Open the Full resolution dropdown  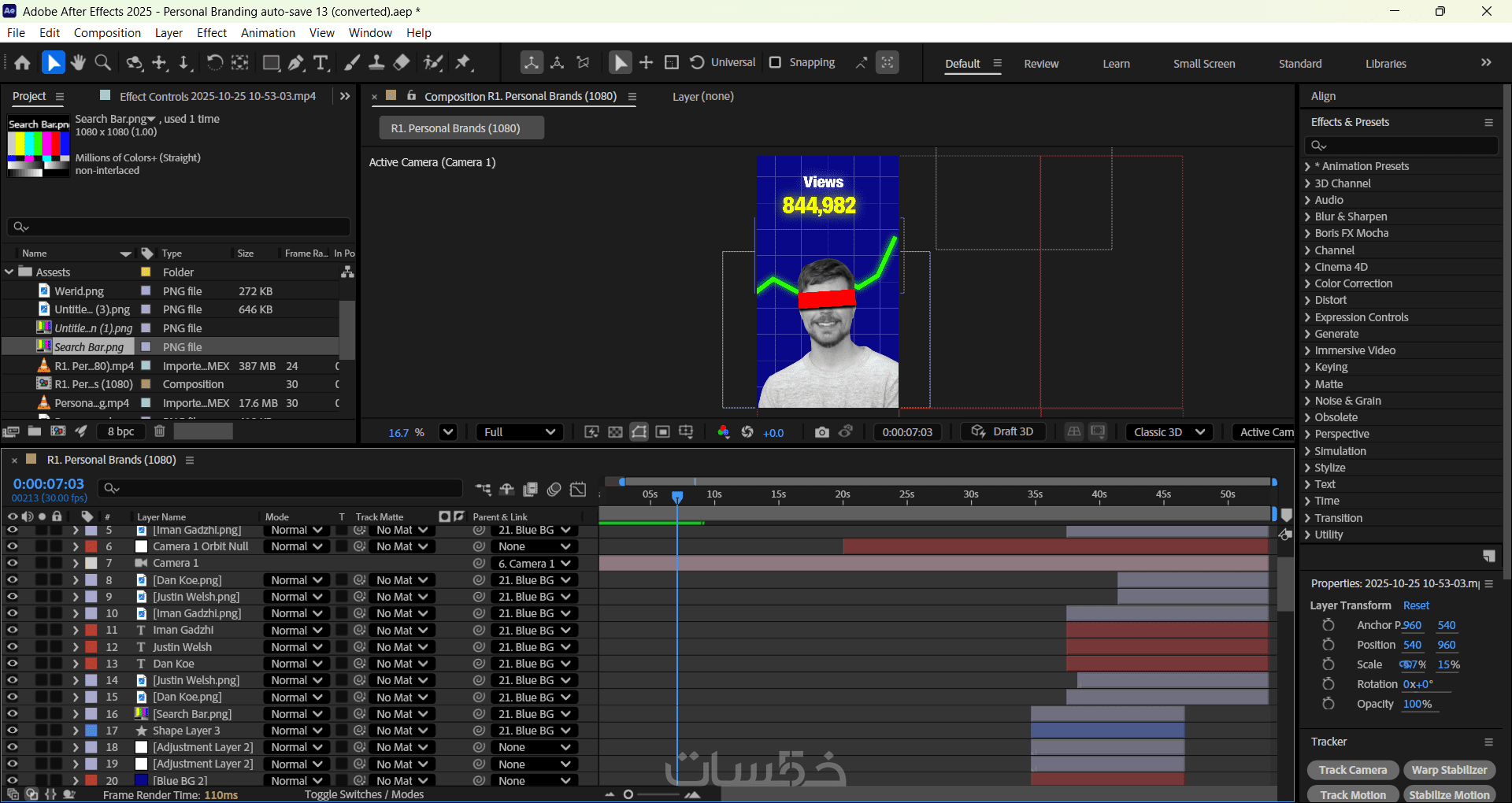point(519,432)
